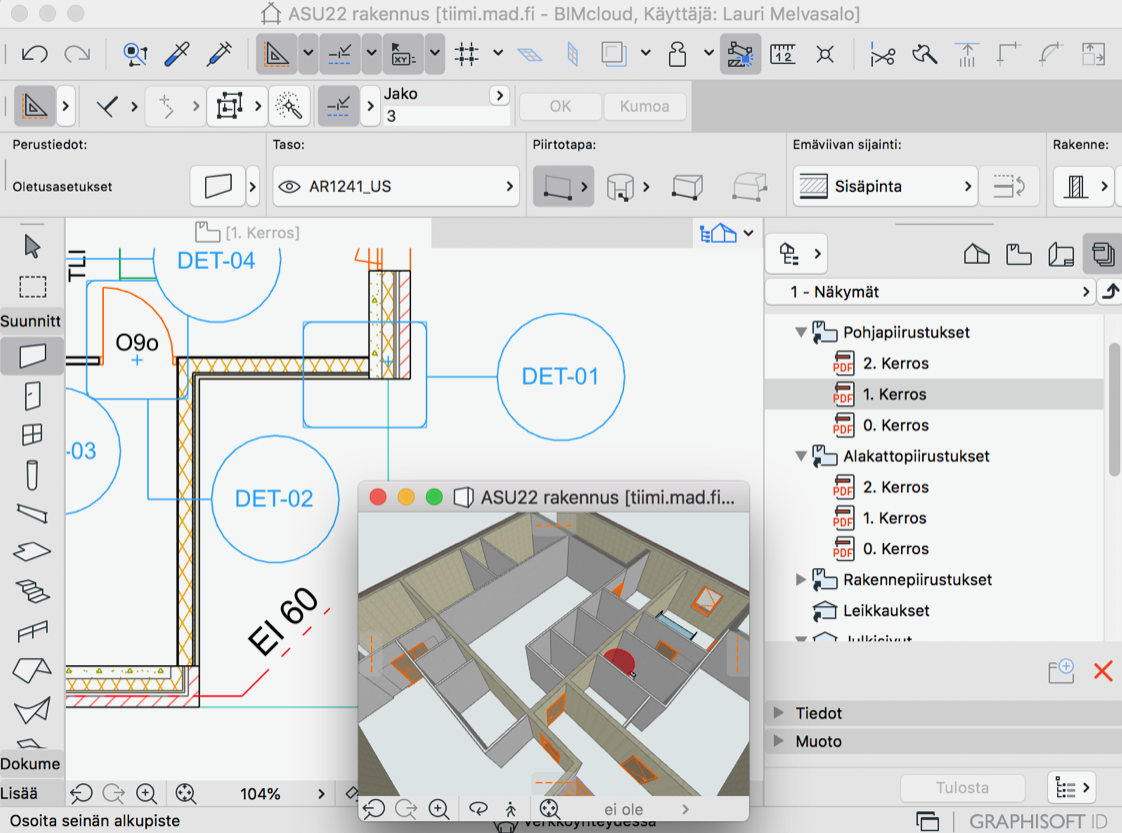Select the Marquee tool in the toolbox

pos(32,286)
